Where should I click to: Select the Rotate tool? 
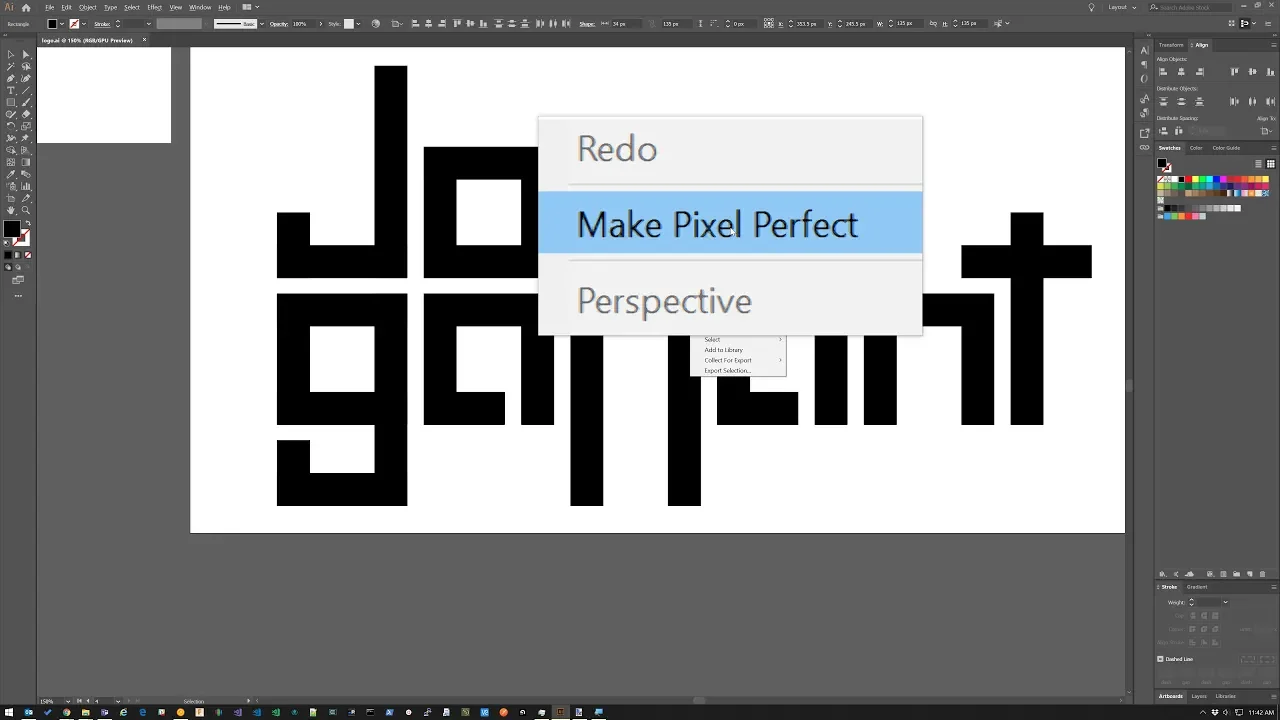11,127
